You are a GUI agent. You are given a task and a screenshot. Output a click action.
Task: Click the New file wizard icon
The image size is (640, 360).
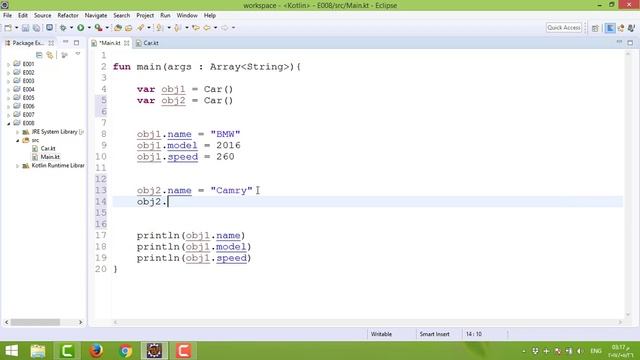click(x=8, y=28)
